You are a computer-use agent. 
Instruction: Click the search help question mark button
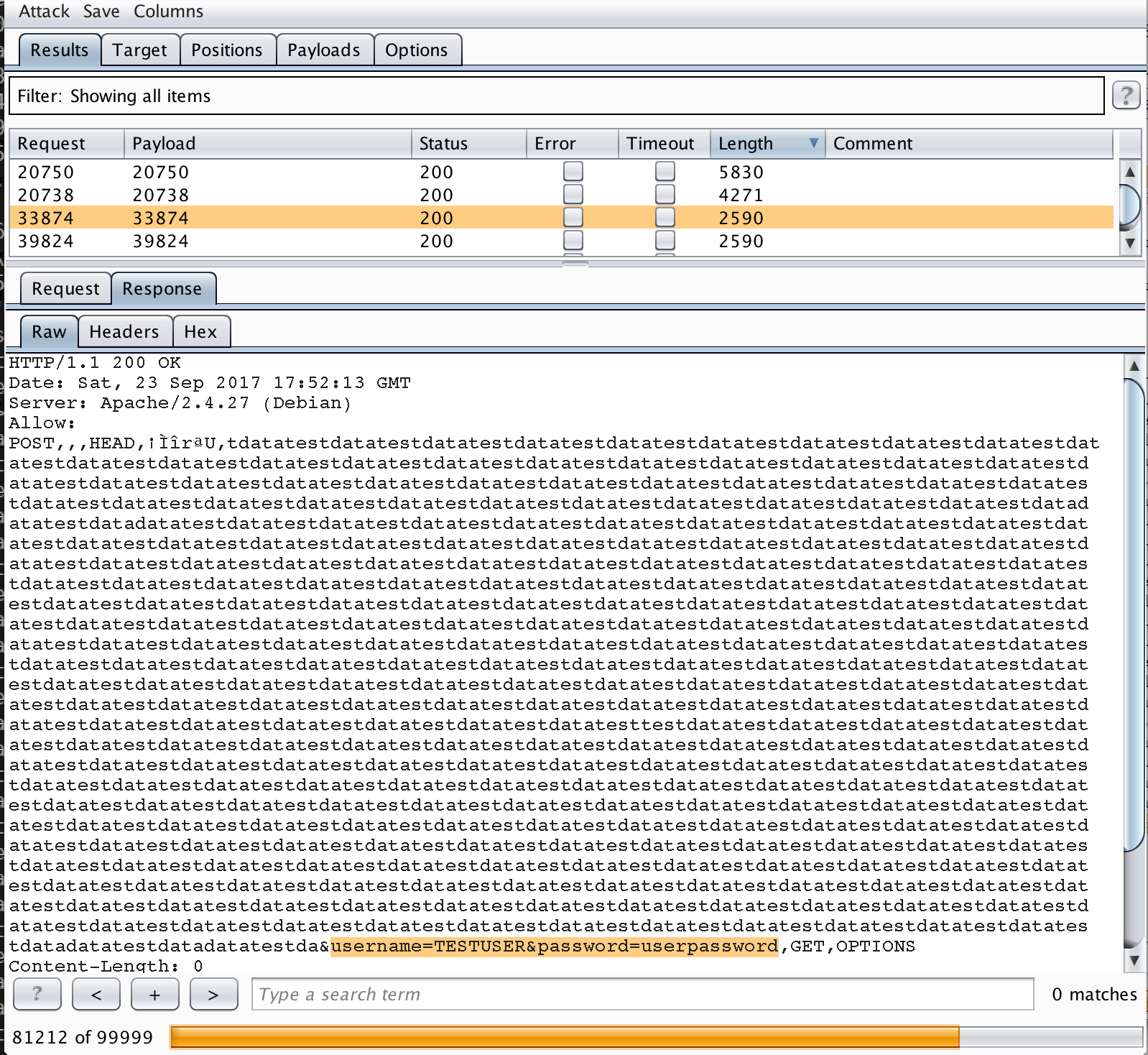pyautogui.click(x=37, y=994)
